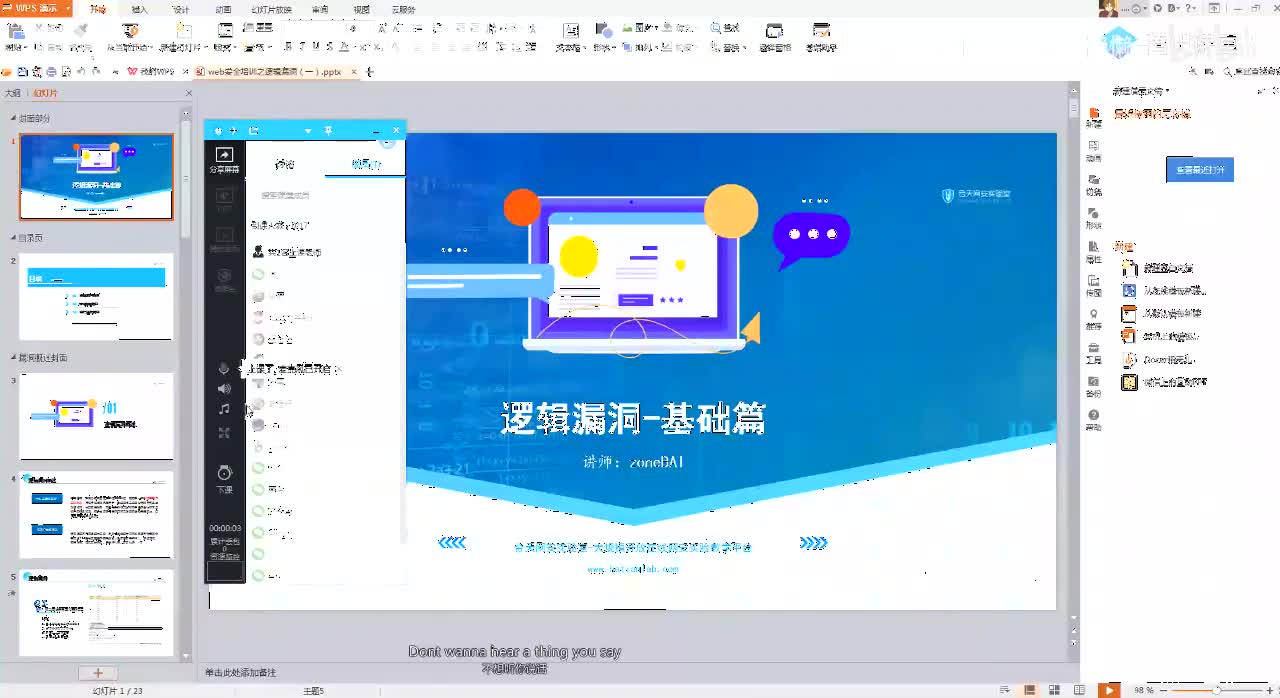This screenshot has height=698, width=1280.
Task: Toggle Italic formatting in ribbon
Action: [302, 46]
